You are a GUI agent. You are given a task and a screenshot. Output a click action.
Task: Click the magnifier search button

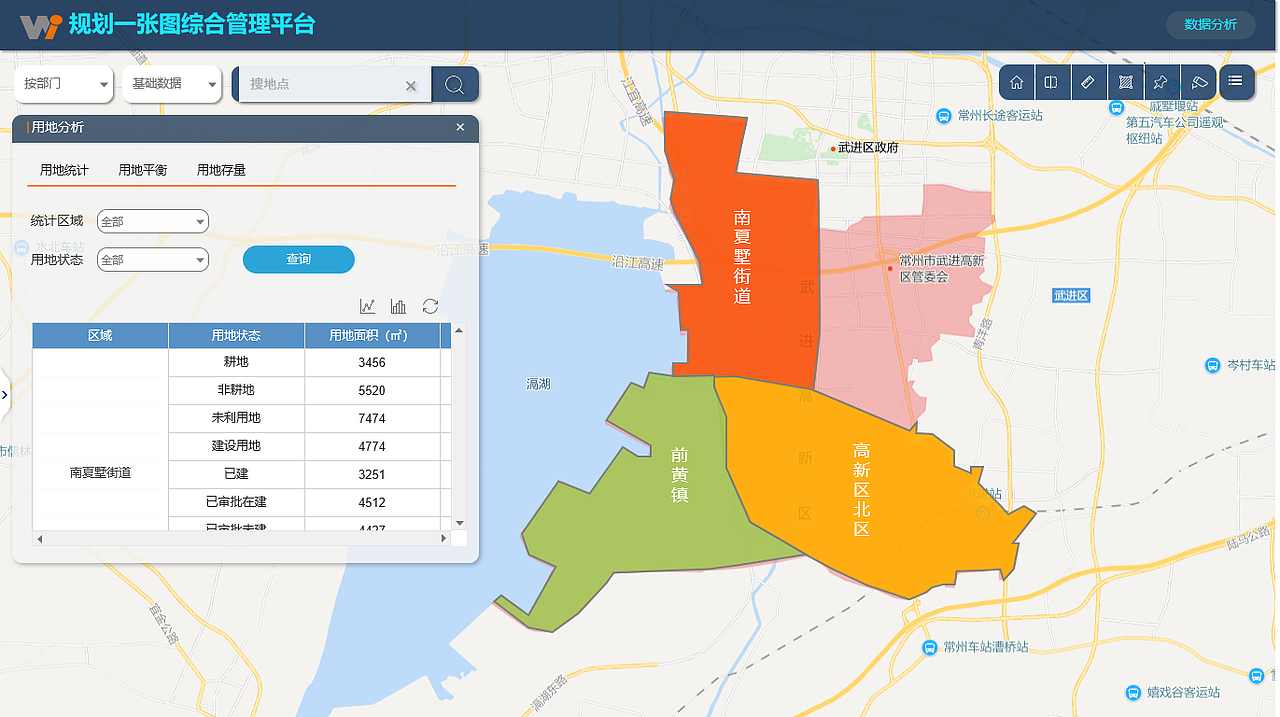click(455, 85)
